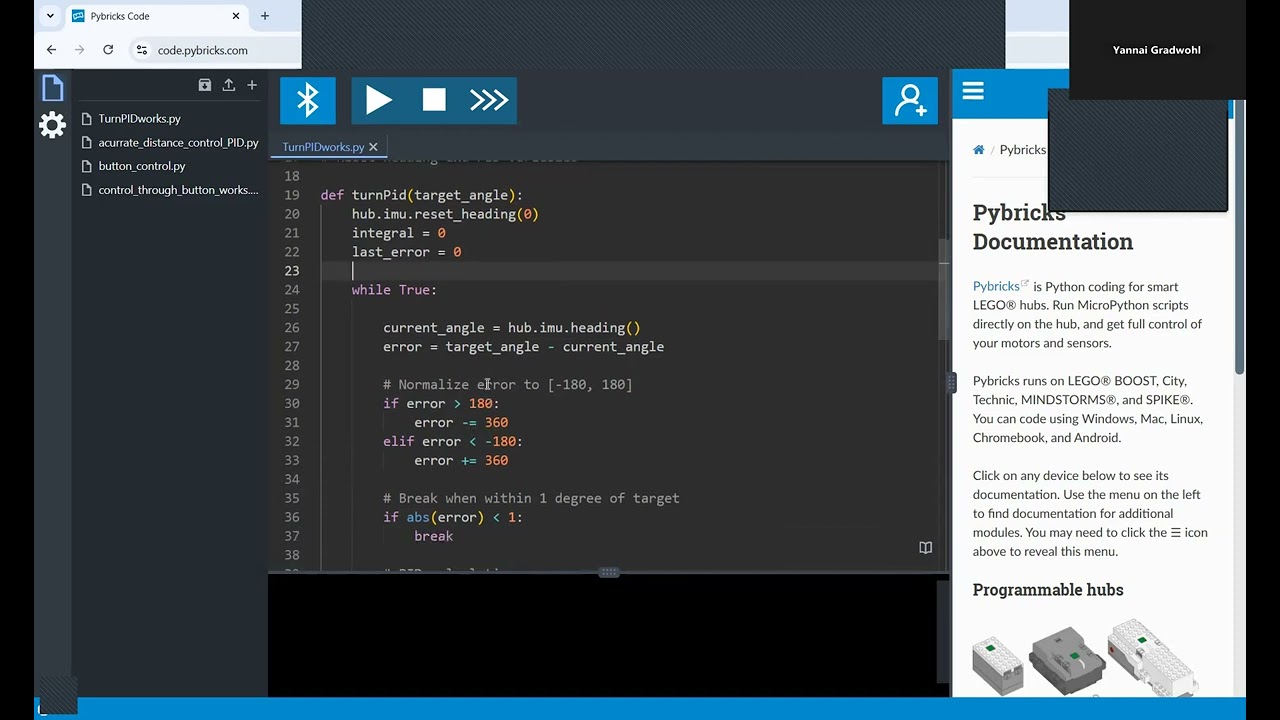
Task: Click the Bluetooth connect button
Action: click(x=307, y=100)
